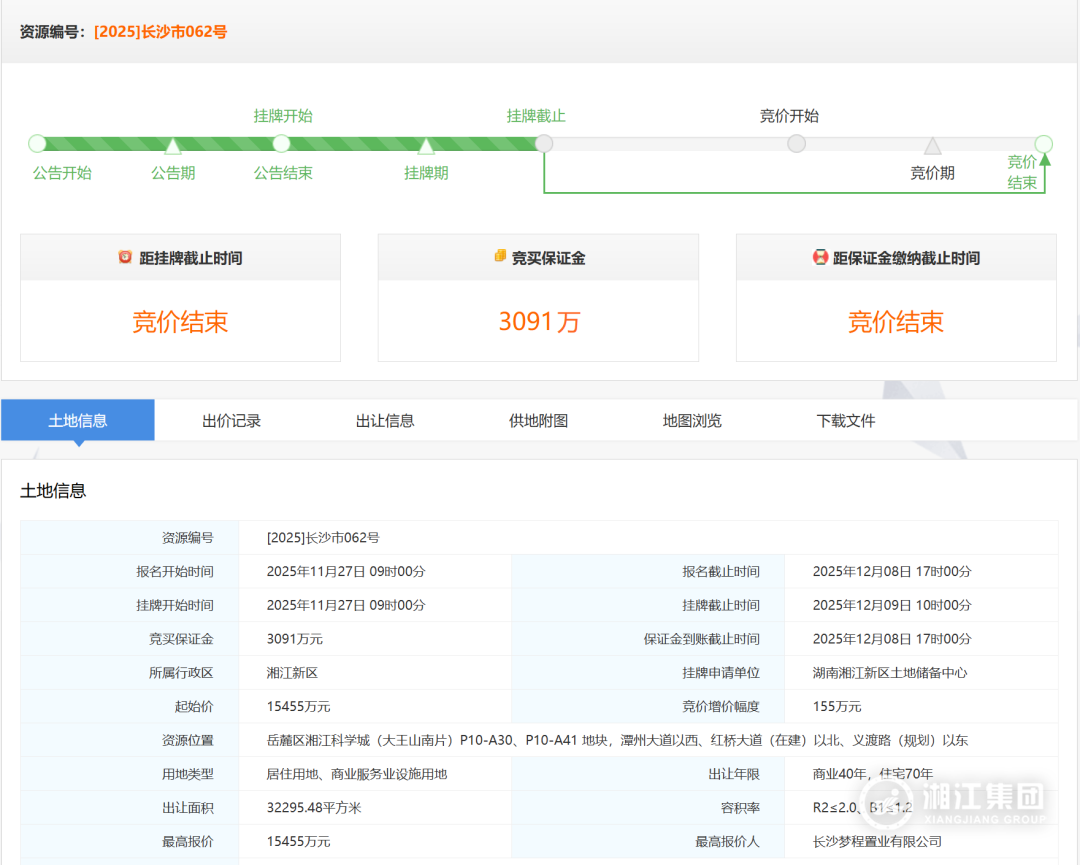Select the 土地信息 tab
The width and height of the screenshot is (1080, 865).
click(78, 420)
